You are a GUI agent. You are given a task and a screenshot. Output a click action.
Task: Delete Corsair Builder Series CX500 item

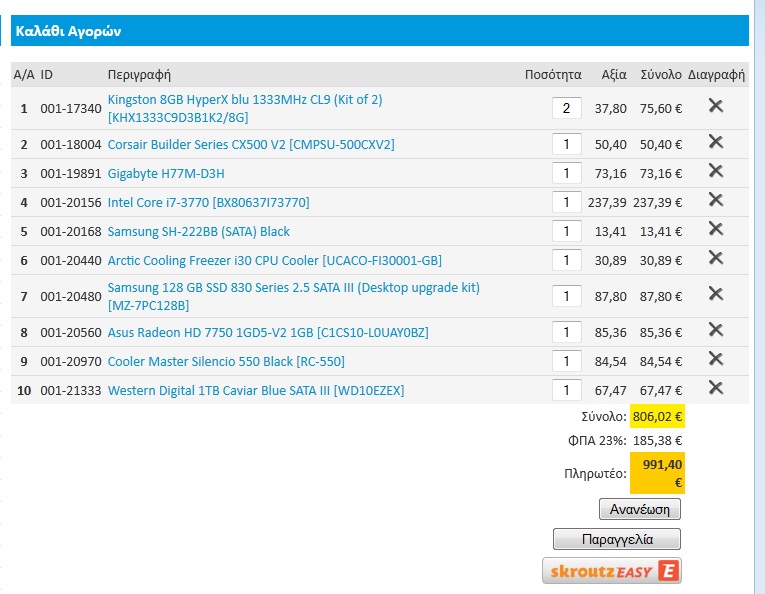coord(715,141)
